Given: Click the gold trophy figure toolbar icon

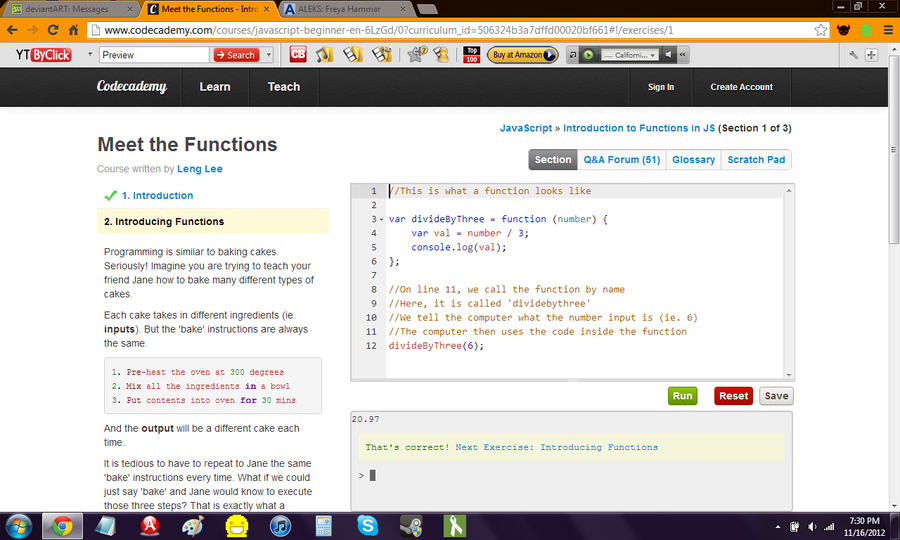Looking at the screenshot, I should [x=441, y=55].
